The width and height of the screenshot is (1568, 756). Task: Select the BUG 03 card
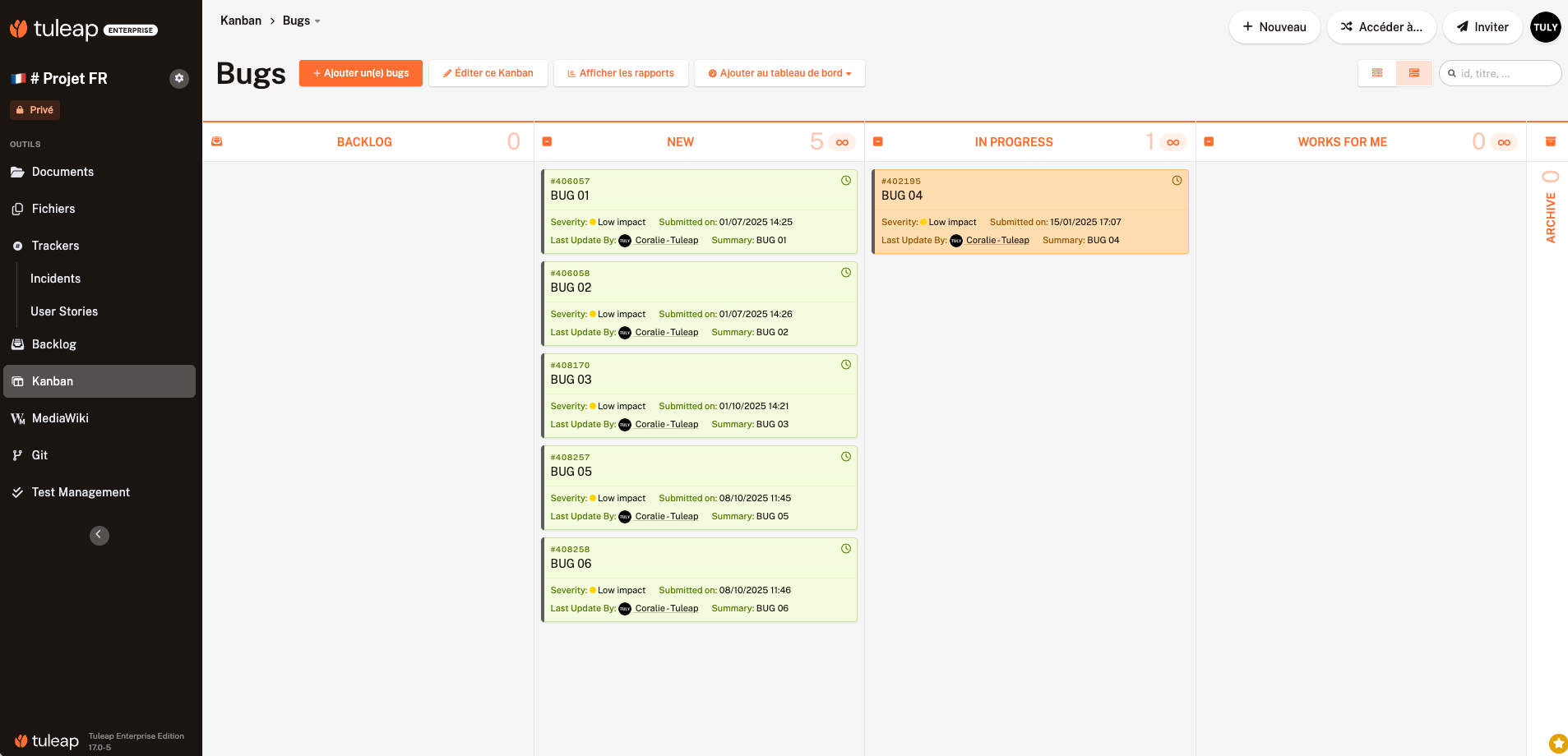coord(699,396)
